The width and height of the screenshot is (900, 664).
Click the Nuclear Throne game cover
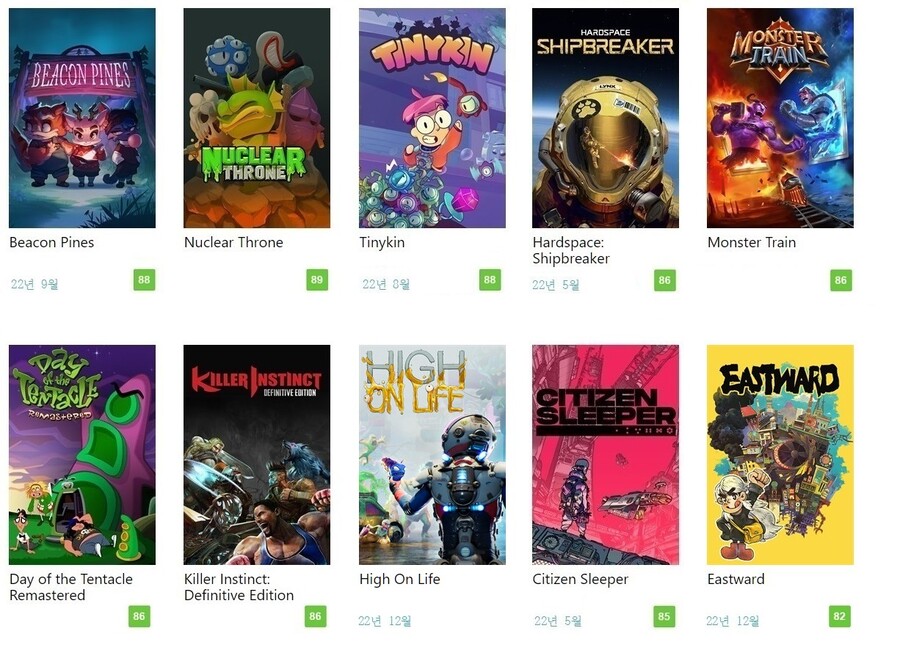click(x=257, y=118)
